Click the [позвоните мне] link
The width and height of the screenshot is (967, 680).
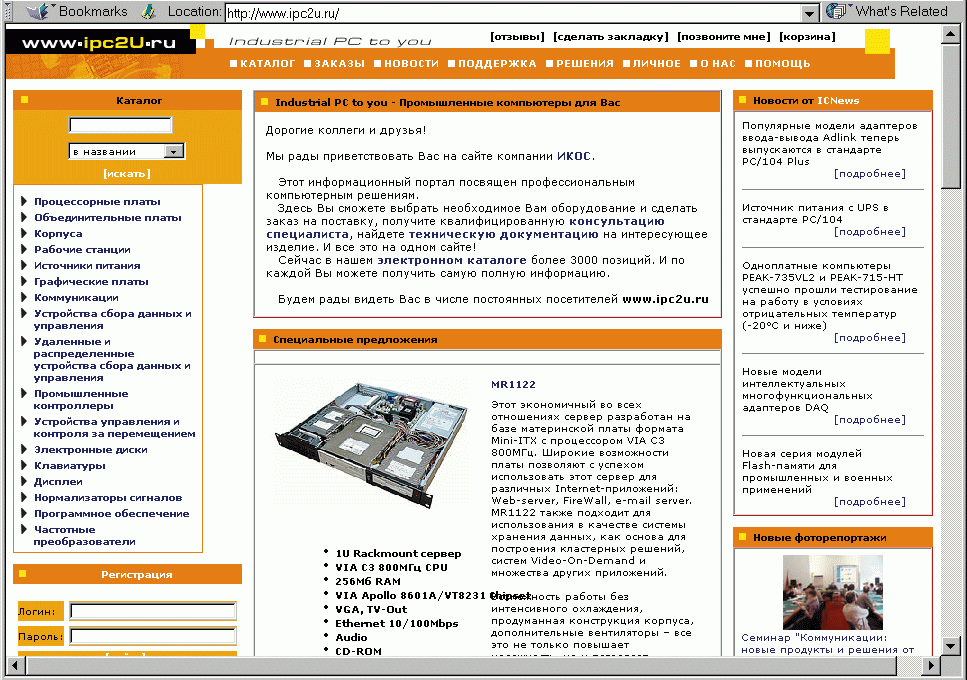724,37
